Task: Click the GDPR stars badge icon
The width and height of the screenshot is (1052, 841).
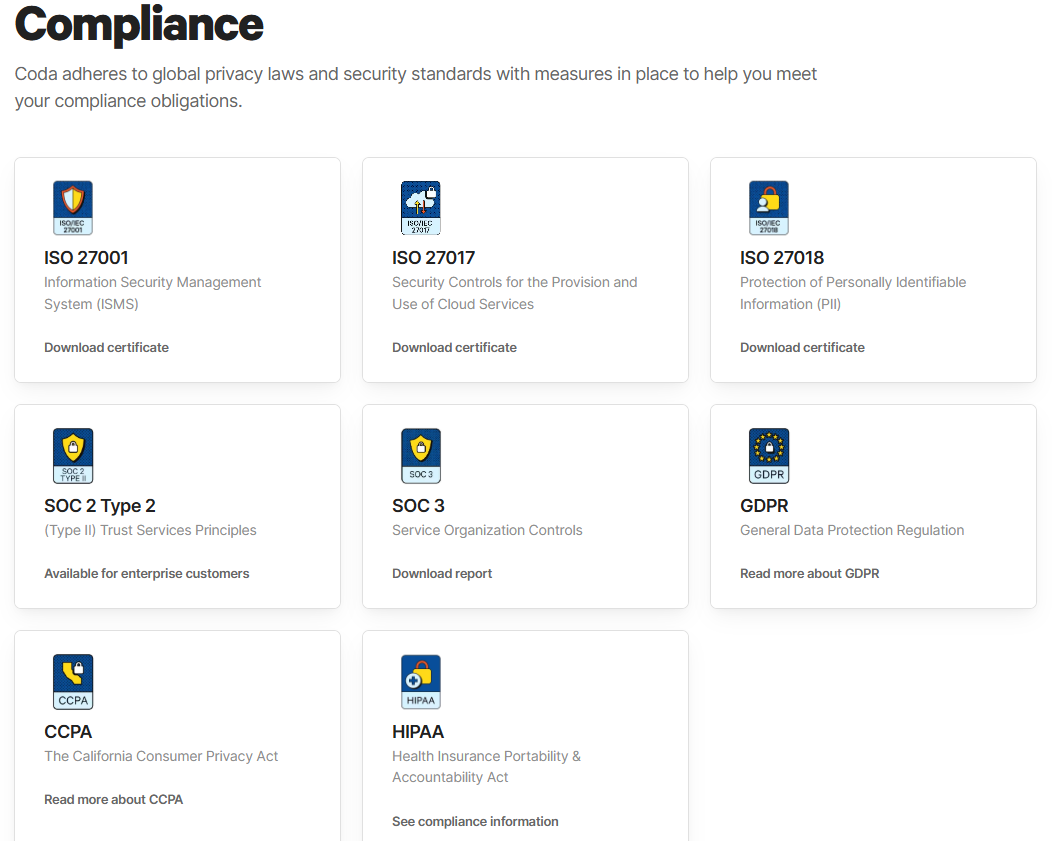Action: pos(769,455)
